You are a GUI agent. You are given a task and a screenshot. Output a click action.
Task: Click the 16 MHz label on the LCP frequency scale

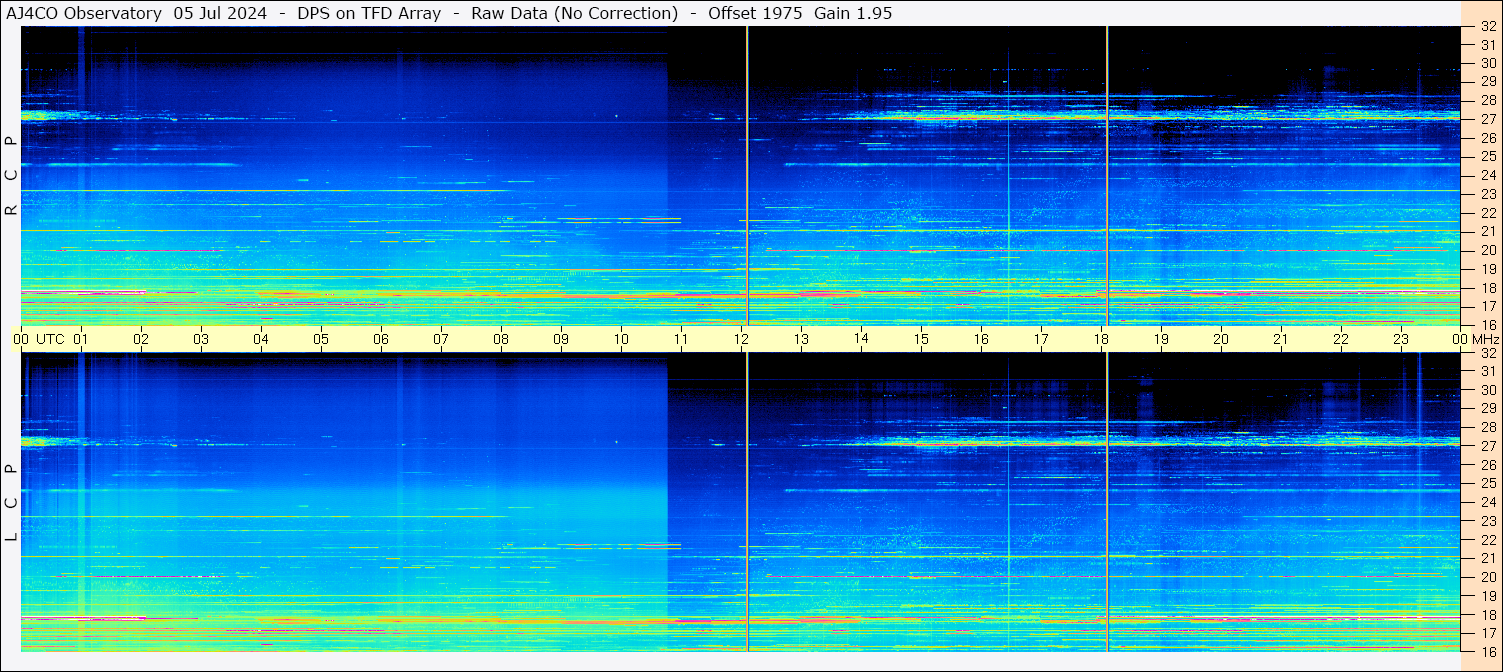[1488, 651]
